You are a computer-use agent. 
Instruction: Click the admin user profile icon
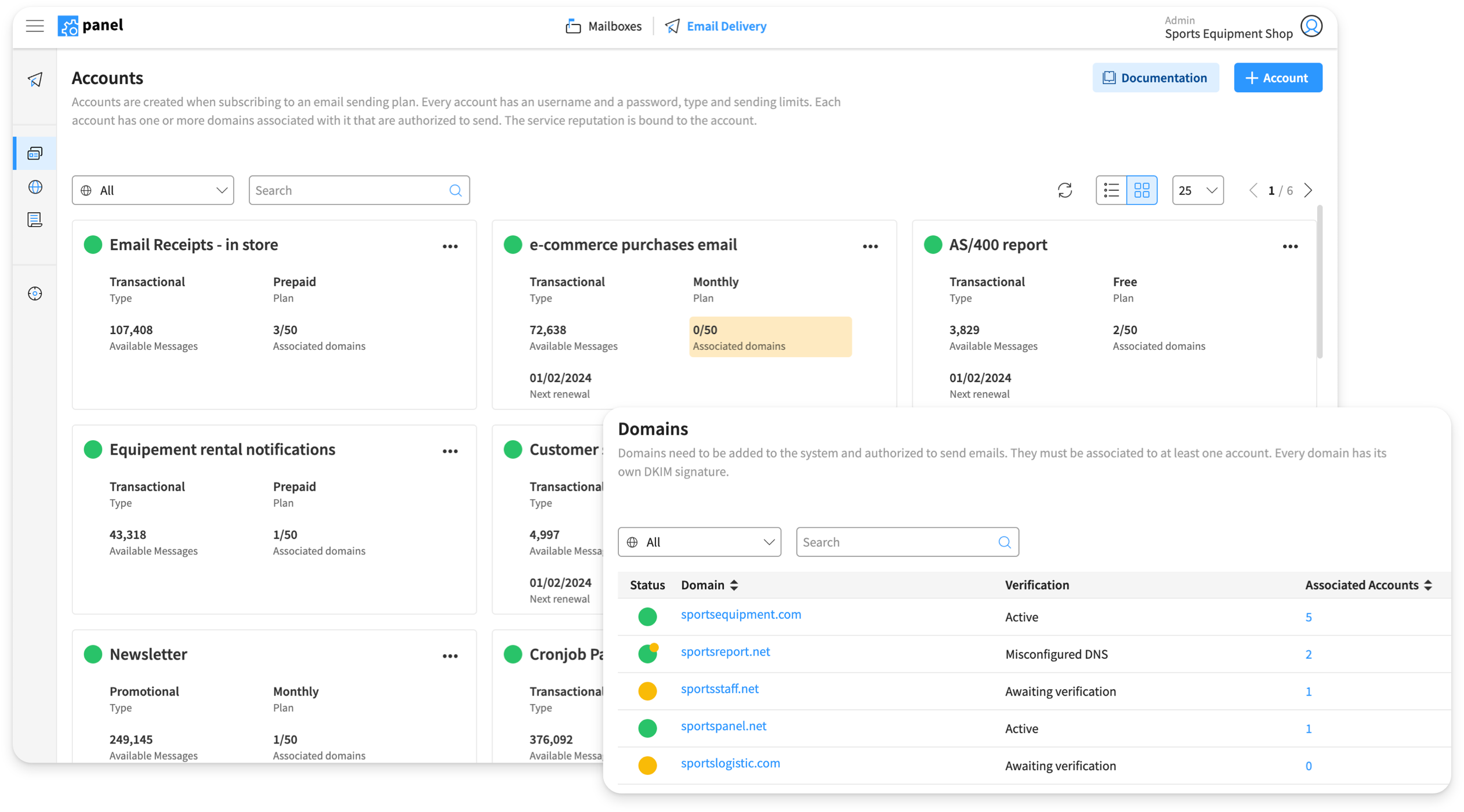coord(1311,26)
